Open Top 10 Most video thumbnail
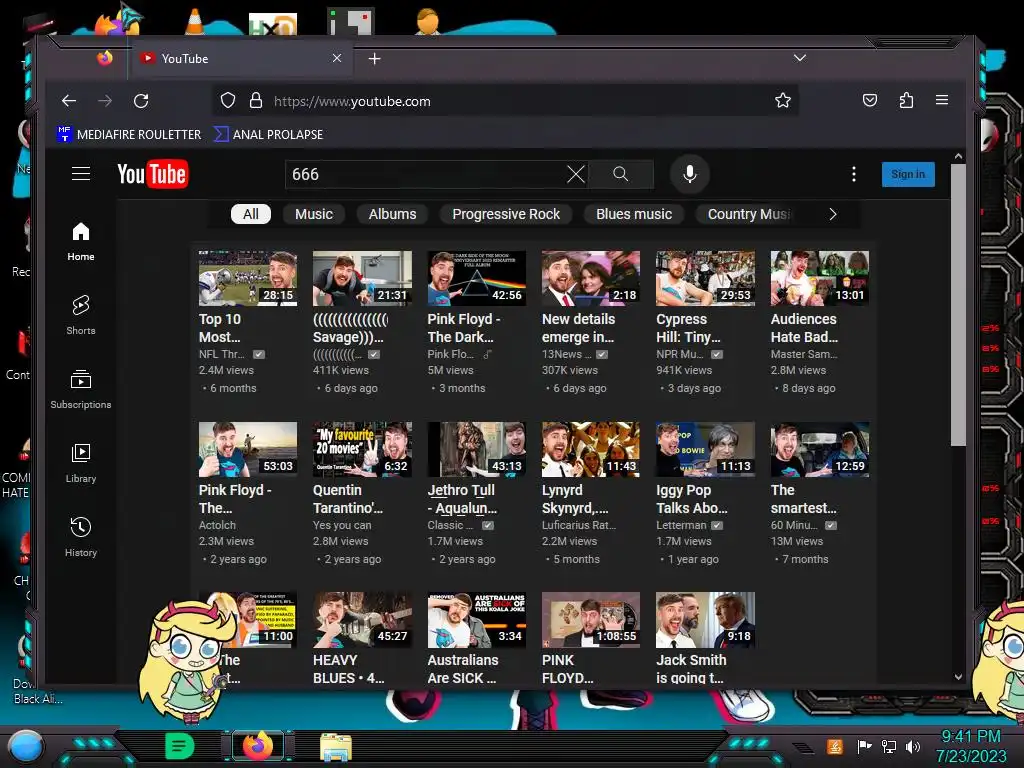The image size is (1024, 768). pyautogui.click(x=248, y=278)
